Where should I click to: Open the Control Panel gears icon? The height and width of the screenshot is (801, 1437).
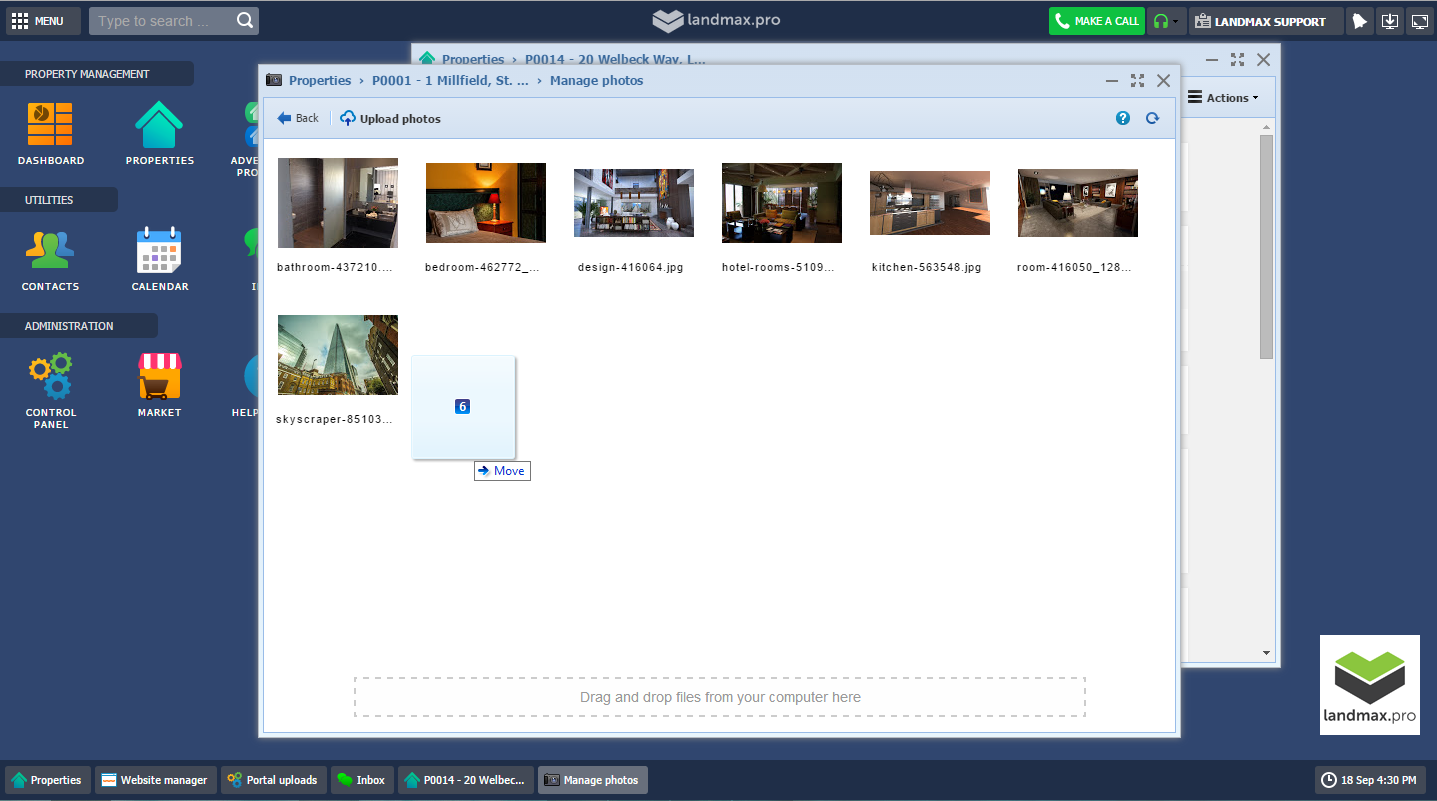click(x=50, y=377)
